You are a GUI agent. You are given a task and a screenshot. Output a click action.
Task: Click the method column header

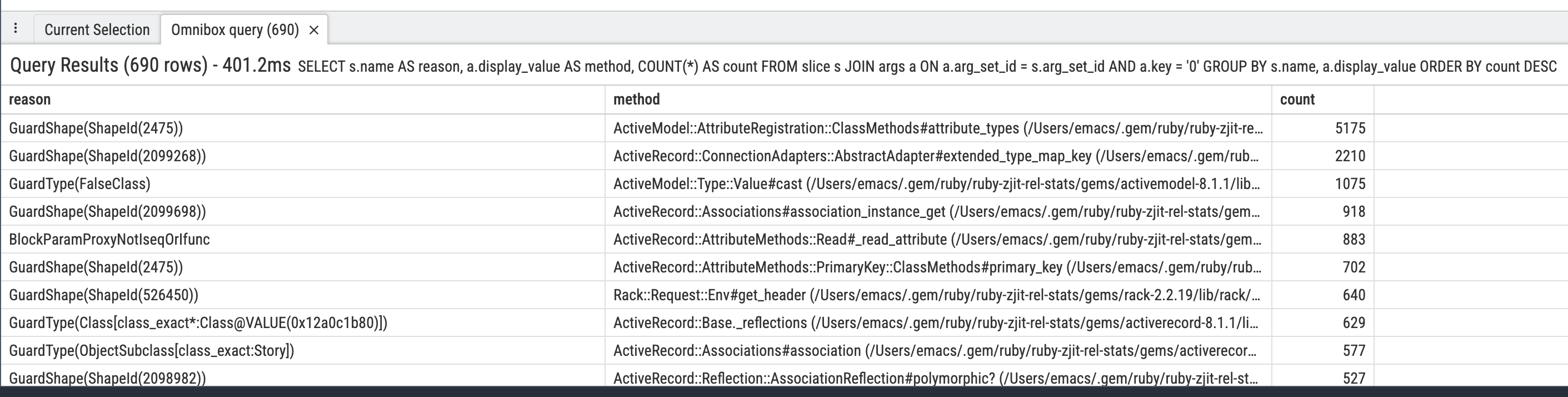pos(636,99)
